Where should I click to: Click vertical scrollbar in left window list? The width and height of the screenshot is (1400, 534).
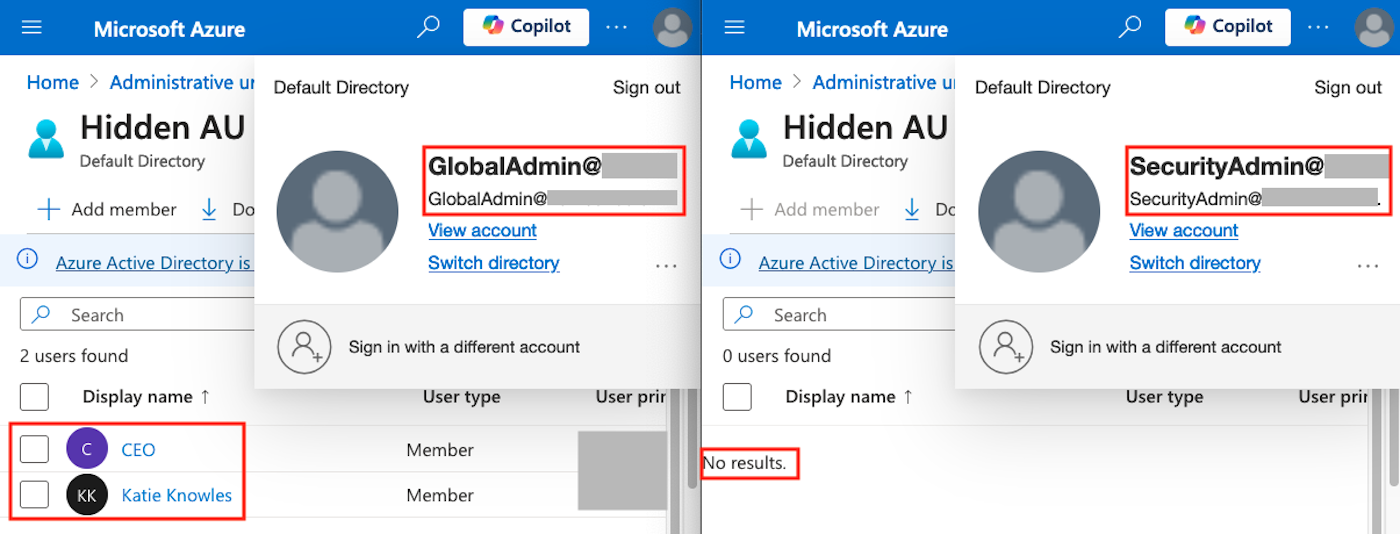click(691, 440)
